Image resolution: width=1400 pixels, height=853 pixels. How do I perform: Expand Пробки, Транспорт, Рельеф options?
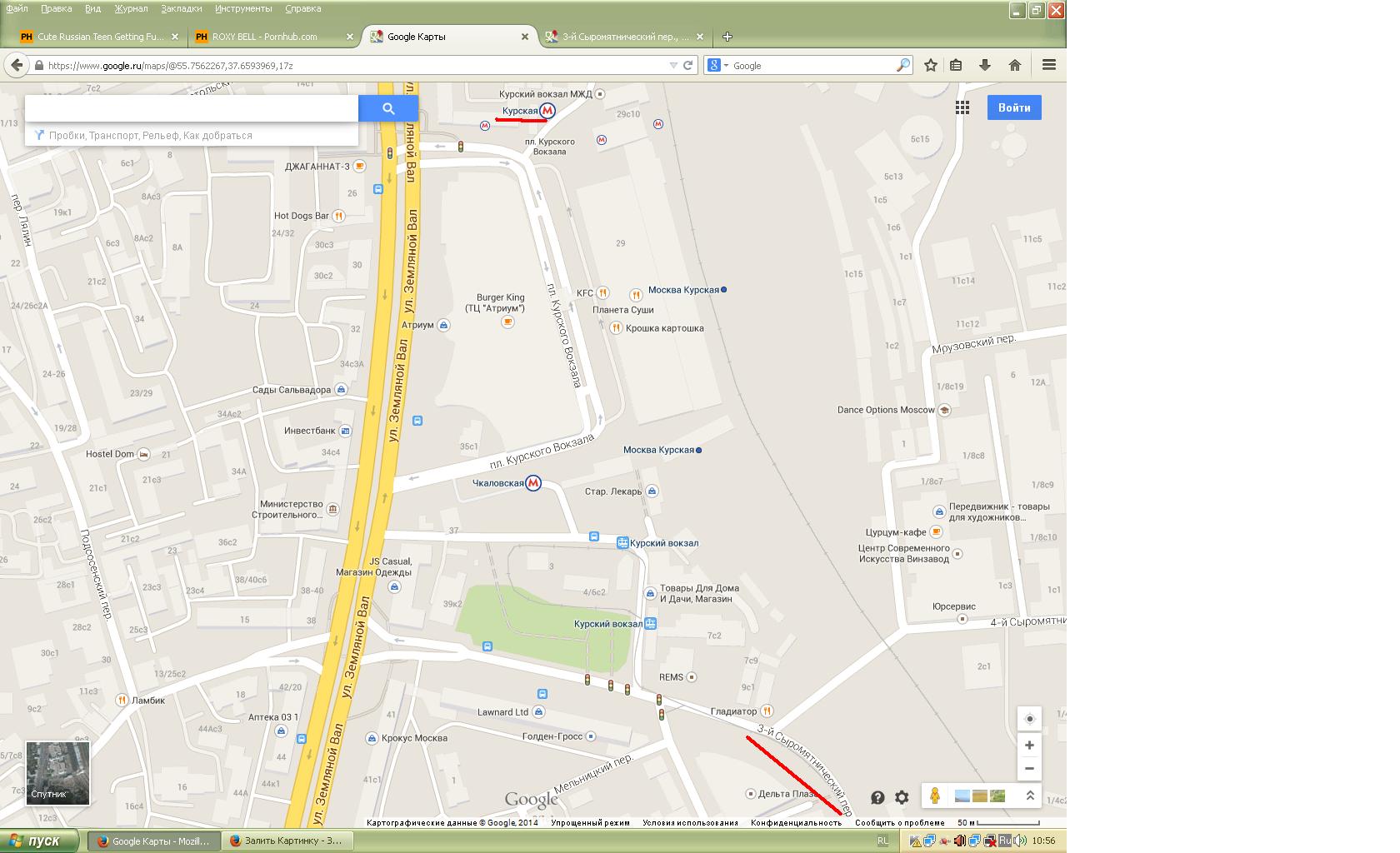point(150,135)
